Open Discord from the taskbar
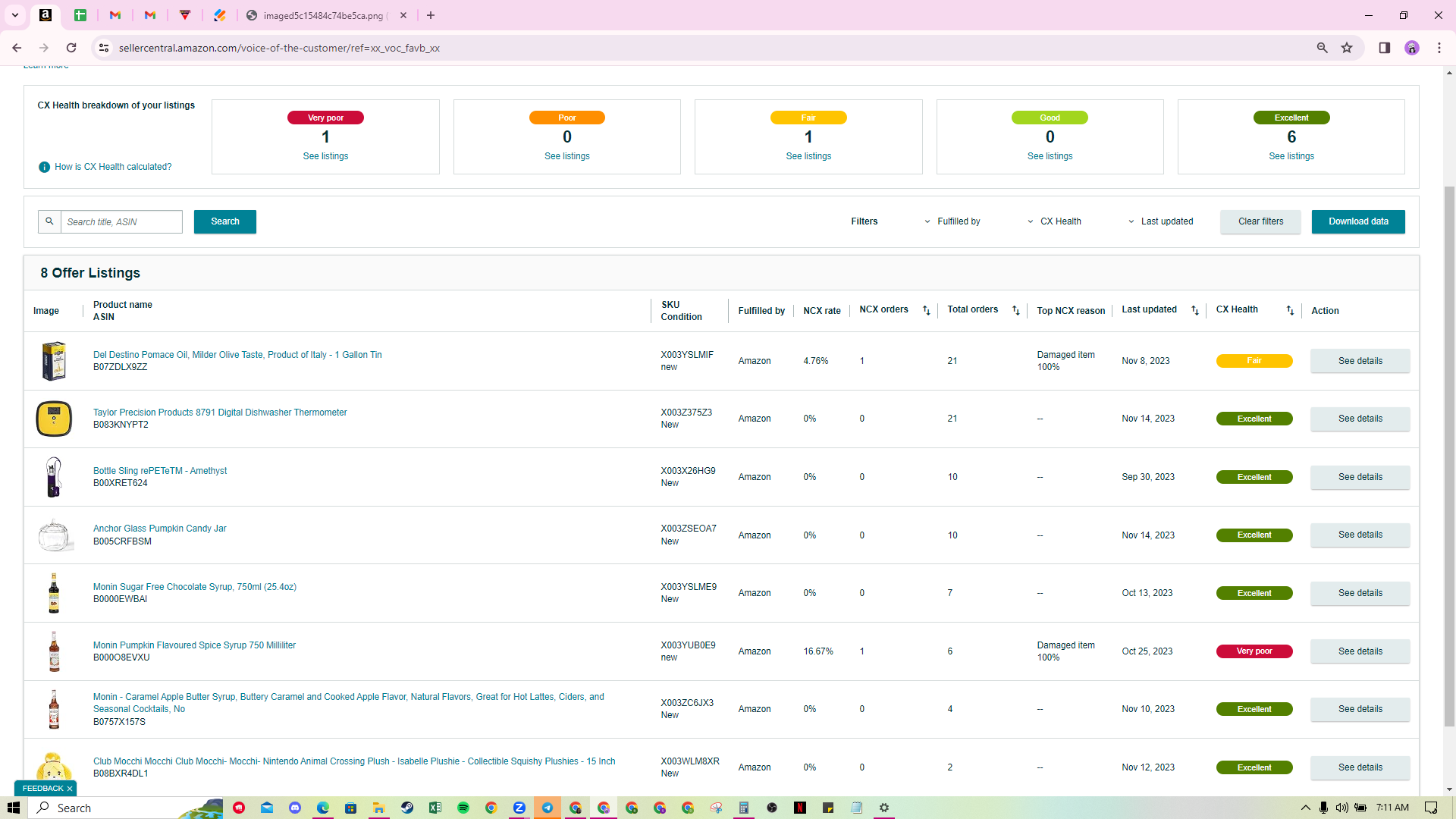This screenshot has width=1456, height=819. [295, 808]
